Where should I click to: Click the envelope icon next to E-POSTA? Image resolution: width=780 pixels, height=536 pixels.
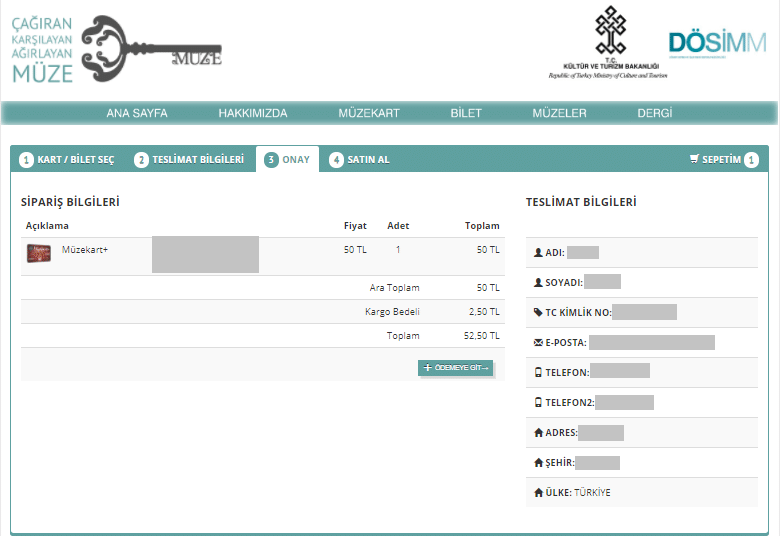point(538,342)
